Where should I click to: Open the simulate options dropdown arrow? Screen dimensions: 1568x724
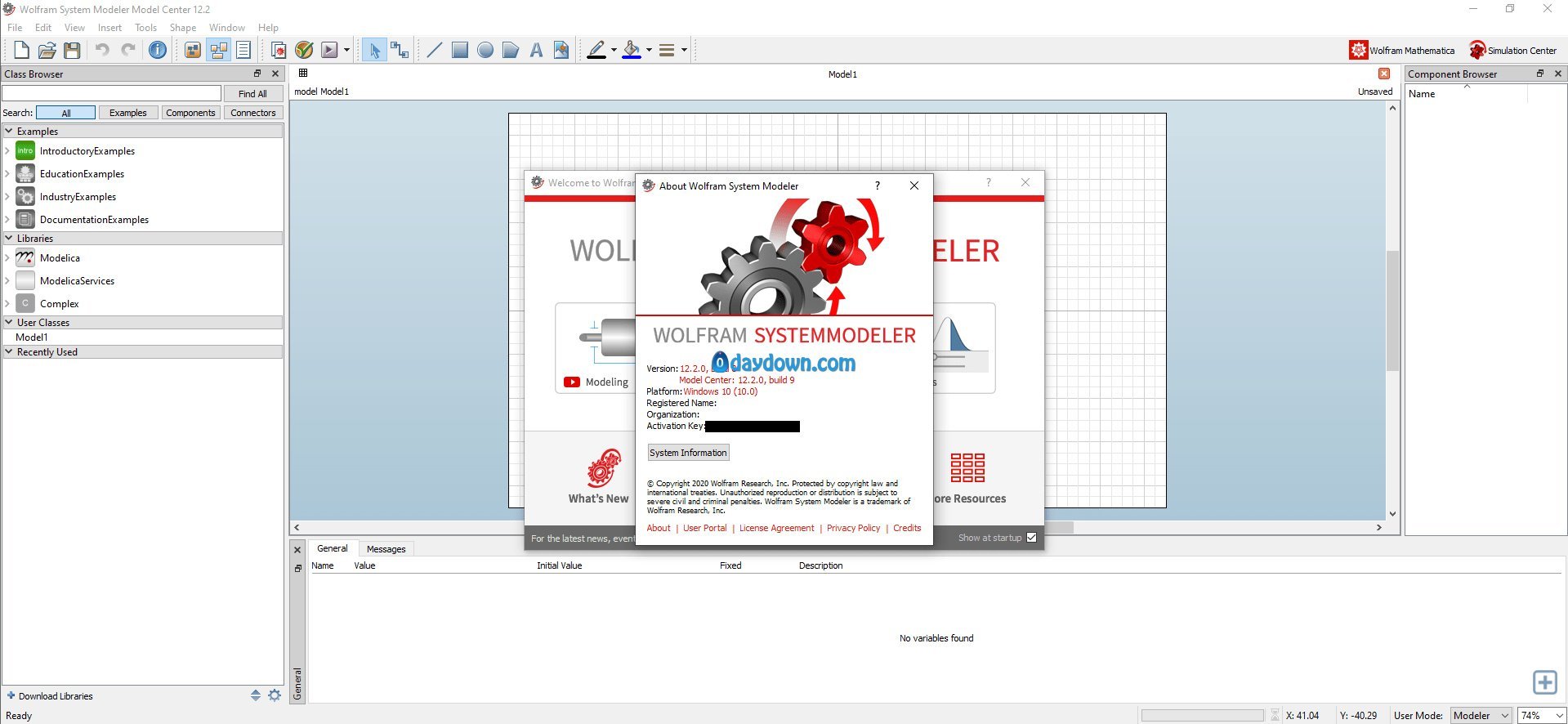point(346,51)
